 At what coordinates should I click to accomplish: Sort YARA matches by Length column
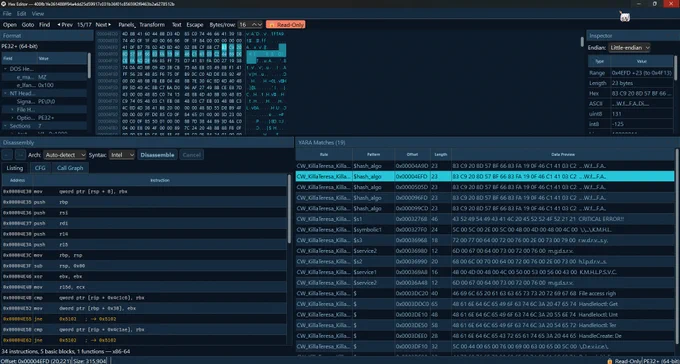click(441, 154)
